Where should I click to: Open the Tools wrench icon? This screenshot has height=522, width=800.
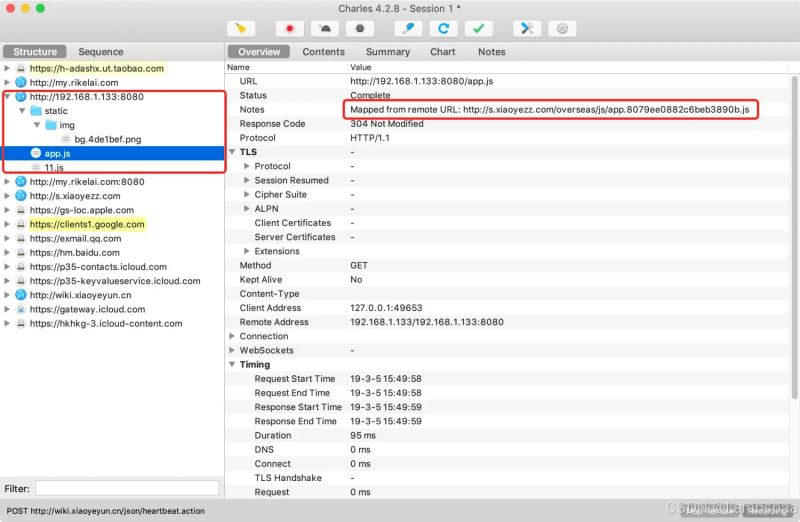coord(527,28)
